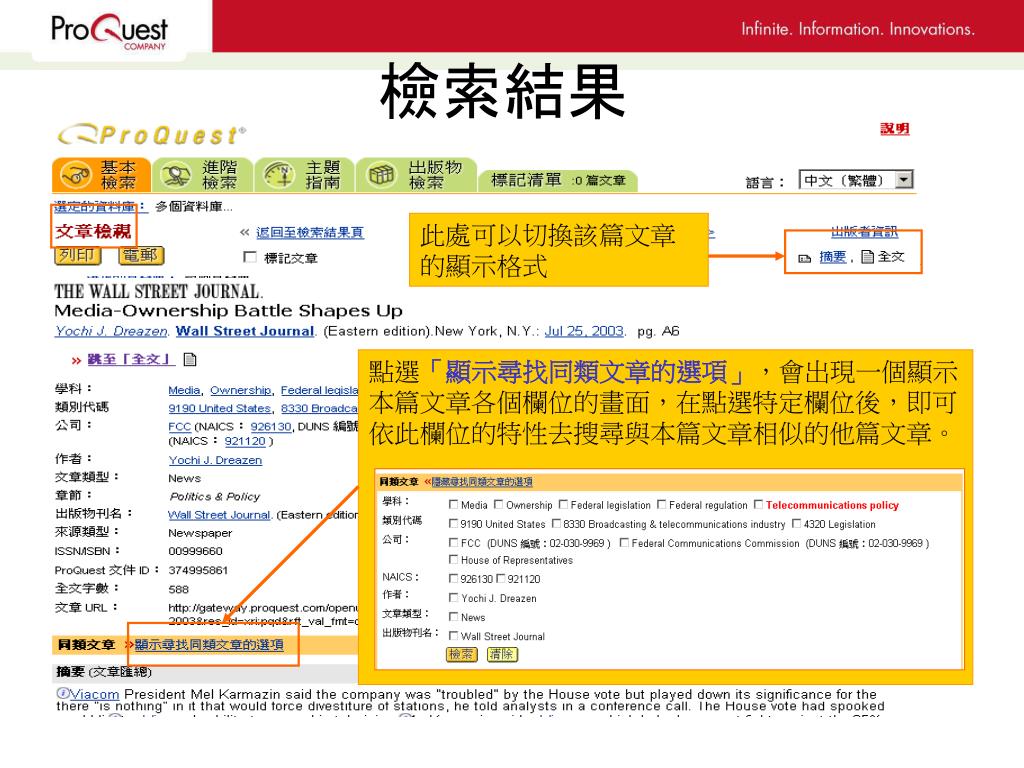Open Wall Street Journal link in citation
Screen dimensions: 1024x768
point(245,331)
